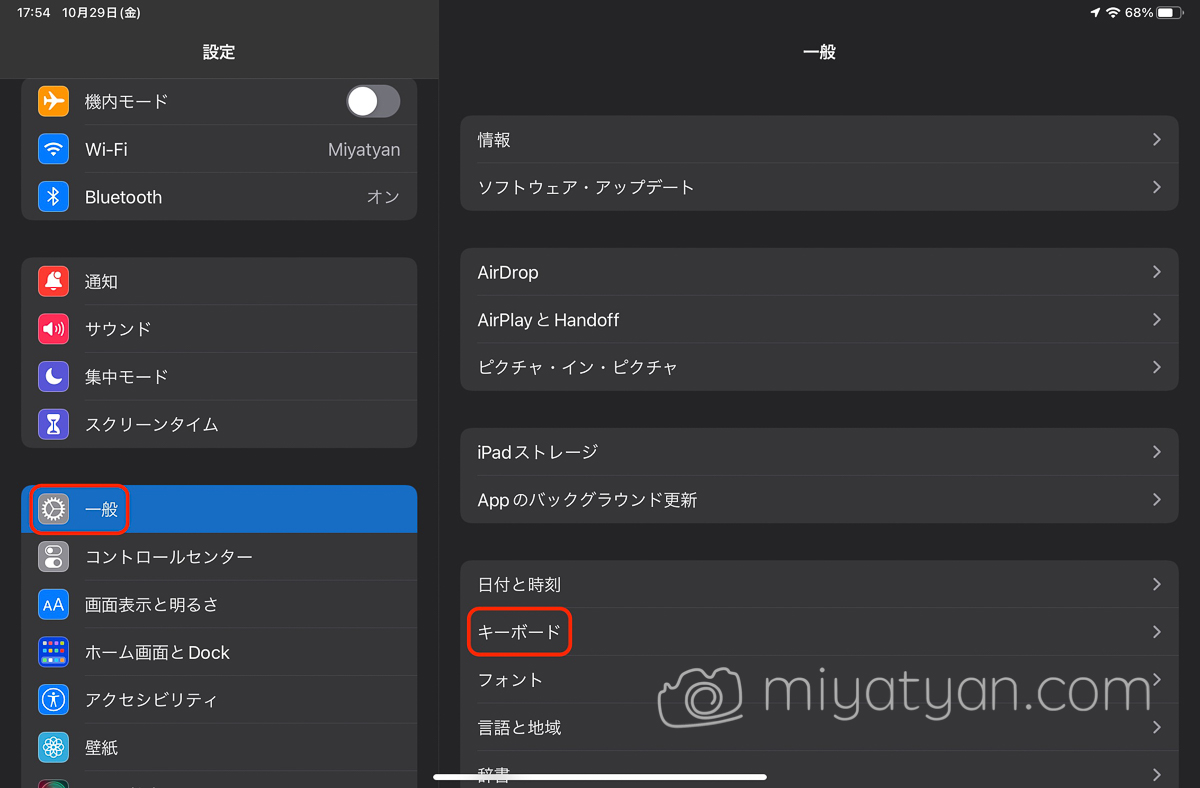Tap the Bluetooth icon
Image resolution: width=1200 pixels, height=788 pixels.
point(53,197)
